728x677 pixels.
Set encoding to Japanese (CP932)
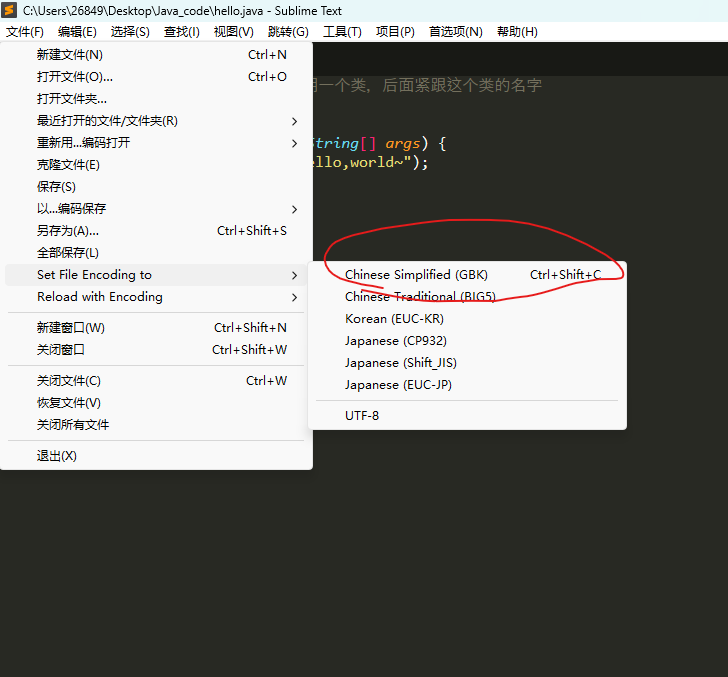(x=467, y=341)
